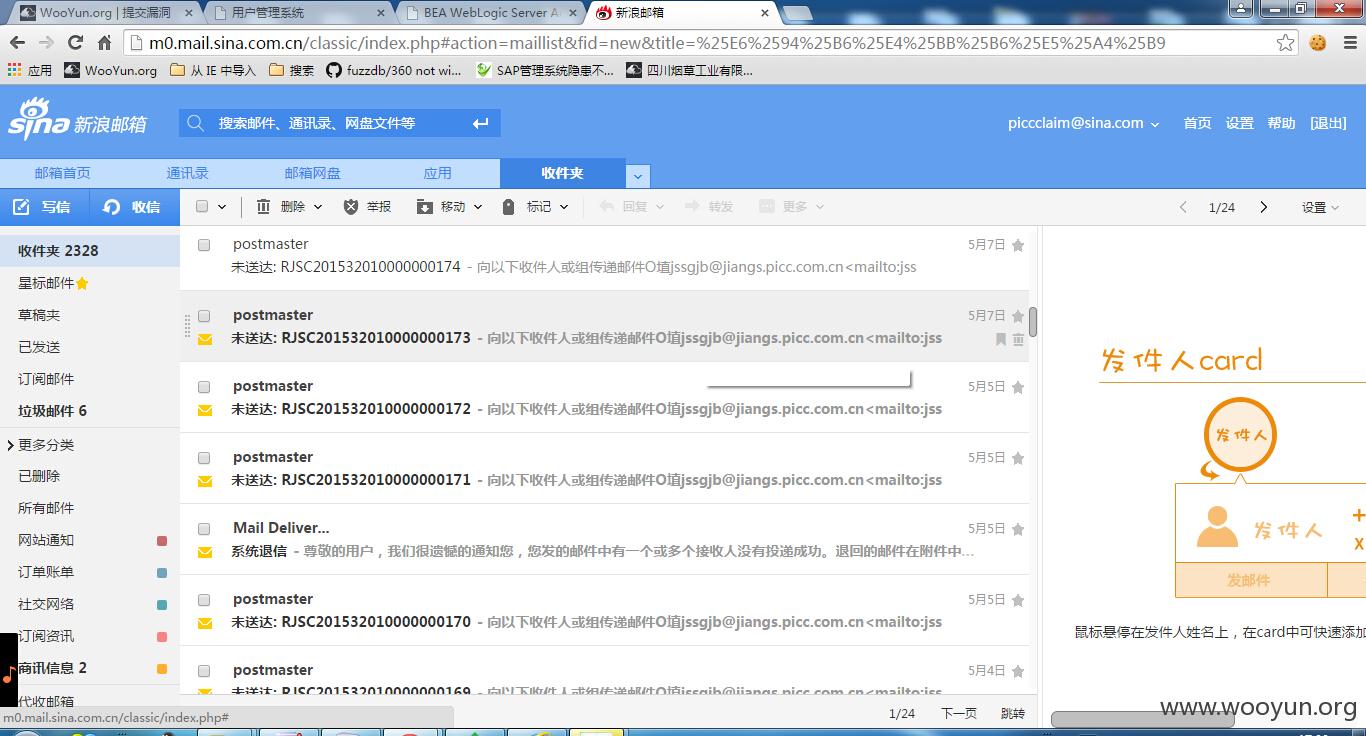Switch to 用户管理系统 browser tab

click(297, 13)
